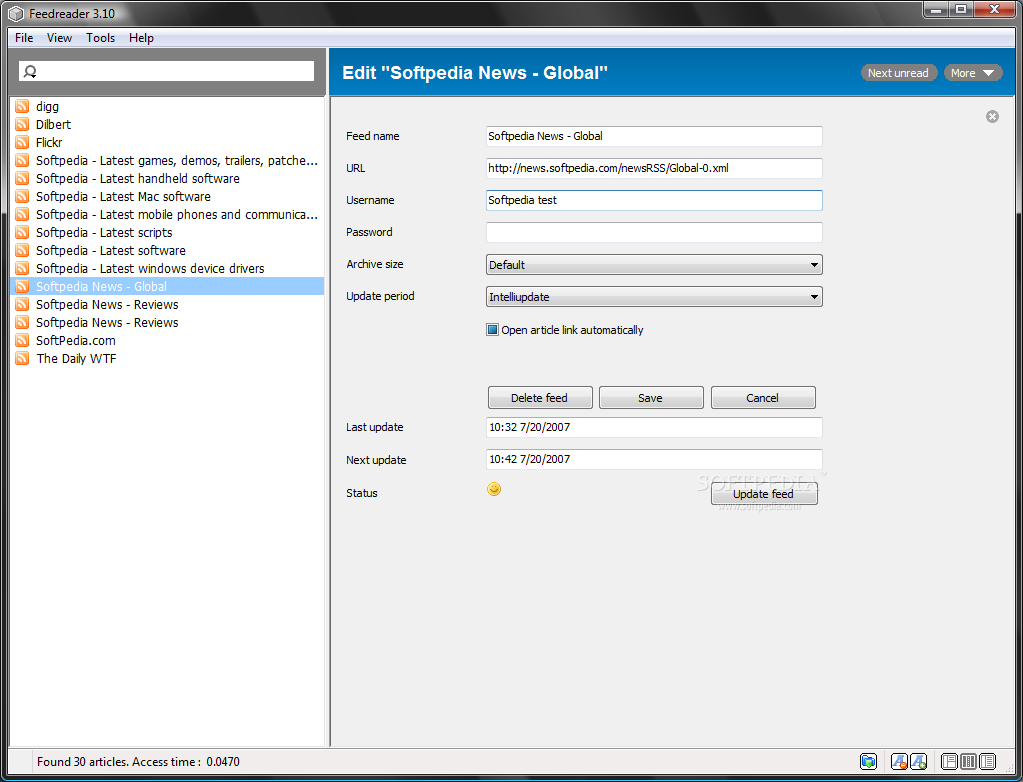This screenshot has width=1023, height=782.
Task: Click the Update feed button
Action: tap(763, 494)
